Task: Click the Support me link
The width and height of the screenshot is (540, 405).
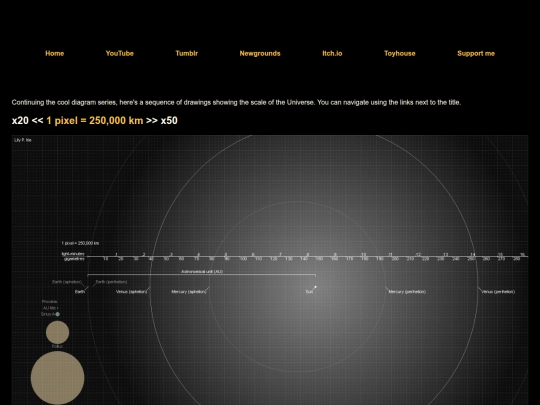Action: pos(476,53)
